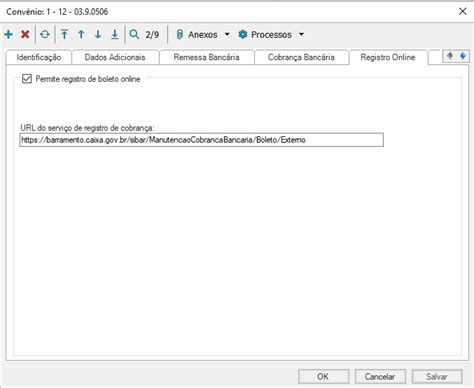474x388 pixels.
Task: Switch to the Identificação tab
Action: (x=39, y=57)
